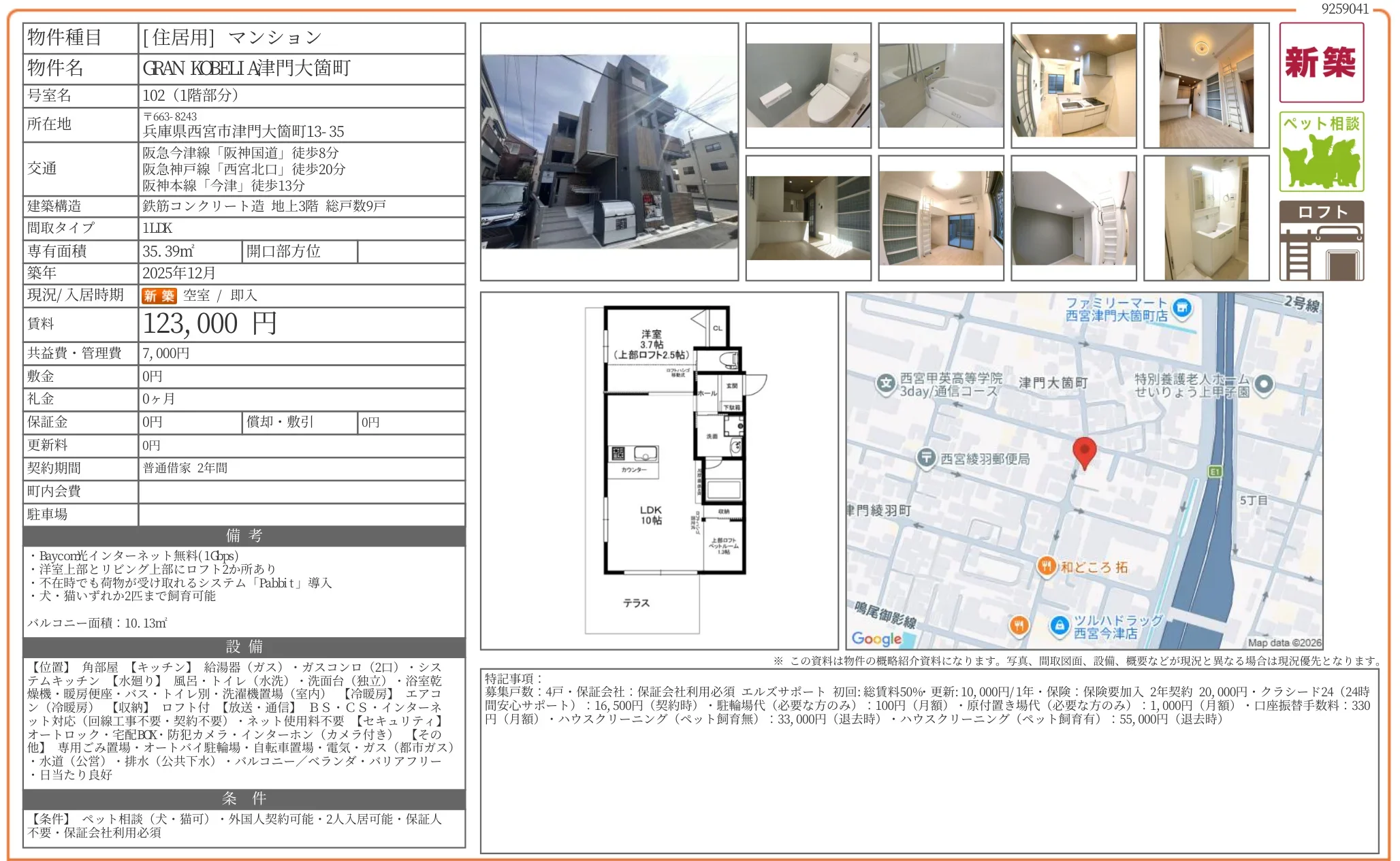Click the 西宮綾羽郵便局 post office map icon
1400x861 pixels.
pos(927,459)
